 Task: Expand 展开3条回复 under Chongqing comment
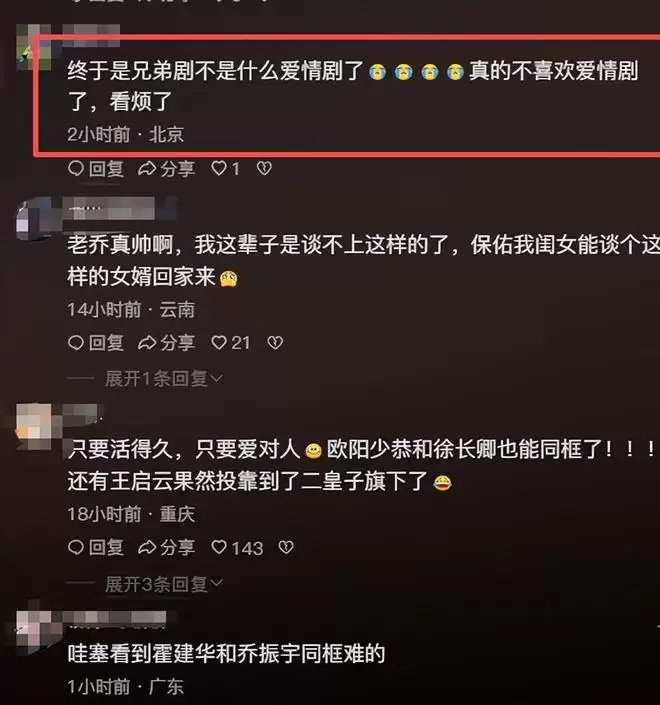(164, 584)
